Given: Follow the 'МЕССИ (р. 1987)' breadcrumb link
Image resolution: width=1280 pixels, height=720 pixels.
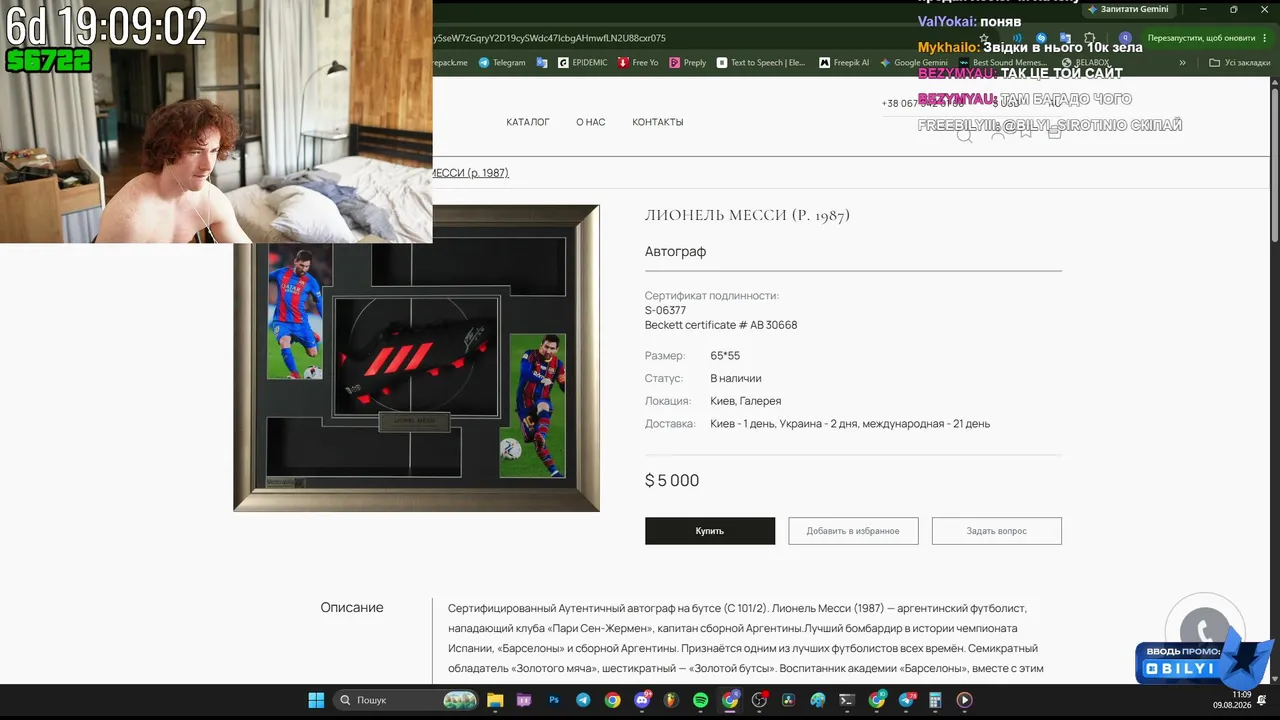Looking at the screenshot, I should click(x=471, y=173).
